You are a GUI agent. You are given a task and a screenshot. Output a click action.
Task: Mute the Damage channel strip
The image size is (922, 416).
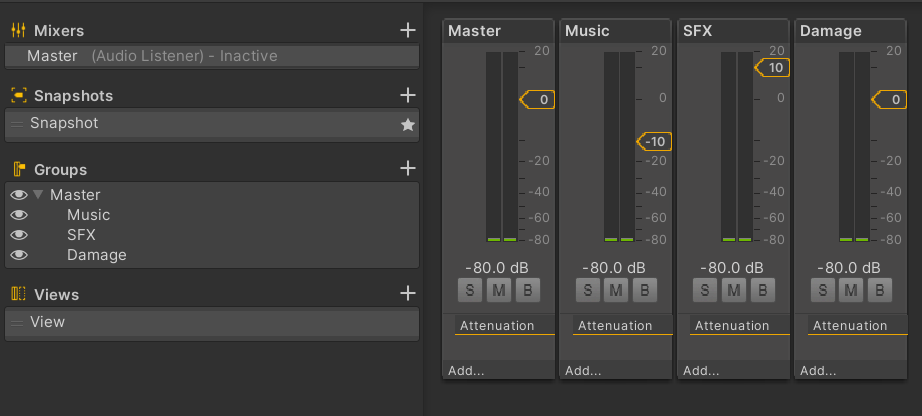pos(851,291)
